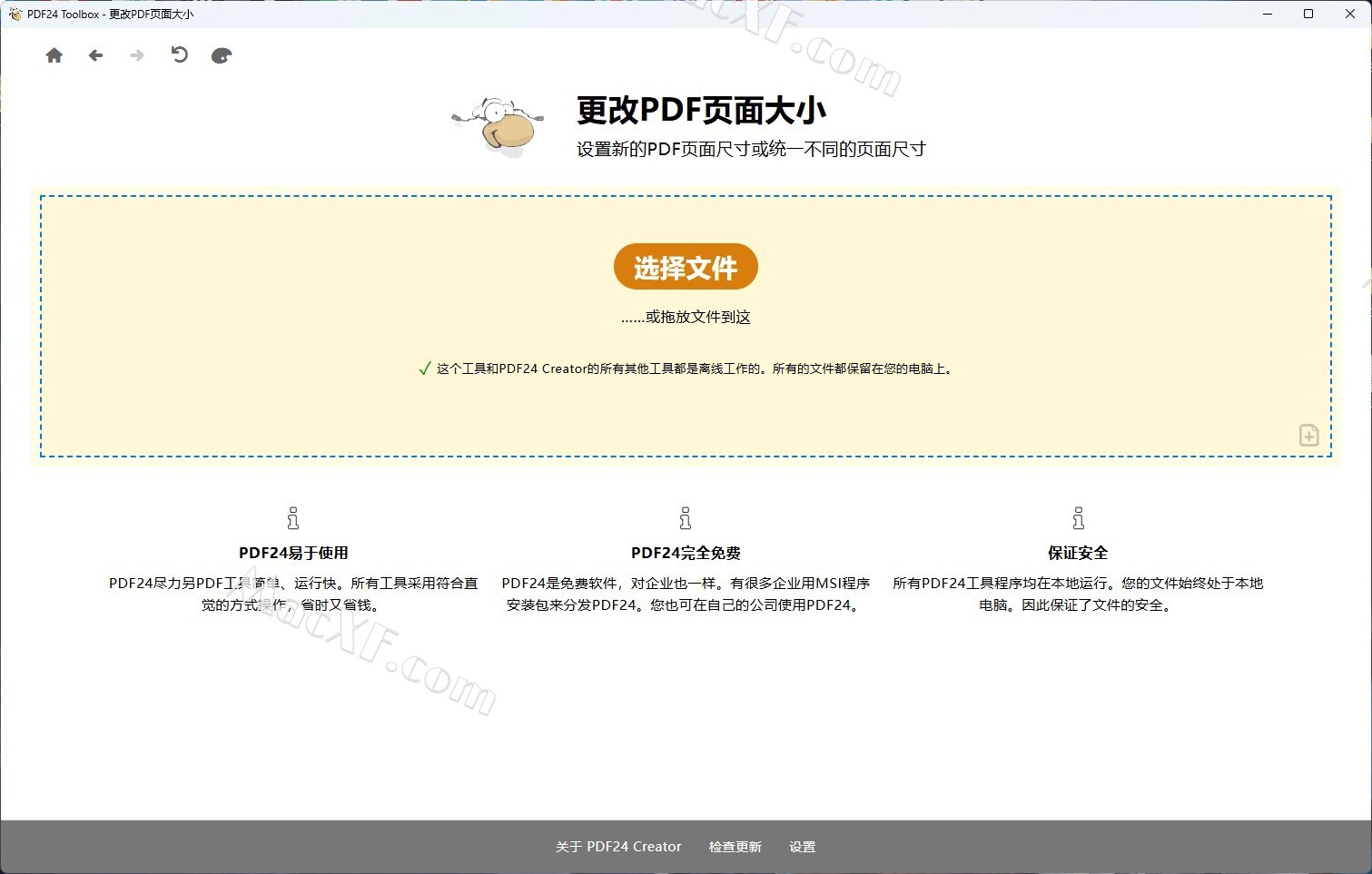Image resolution: width=1372 pixels, height=874 pixels.
Task: Click the 保证安全 title
Action: pyautogui.click(x=1078, y=553)
